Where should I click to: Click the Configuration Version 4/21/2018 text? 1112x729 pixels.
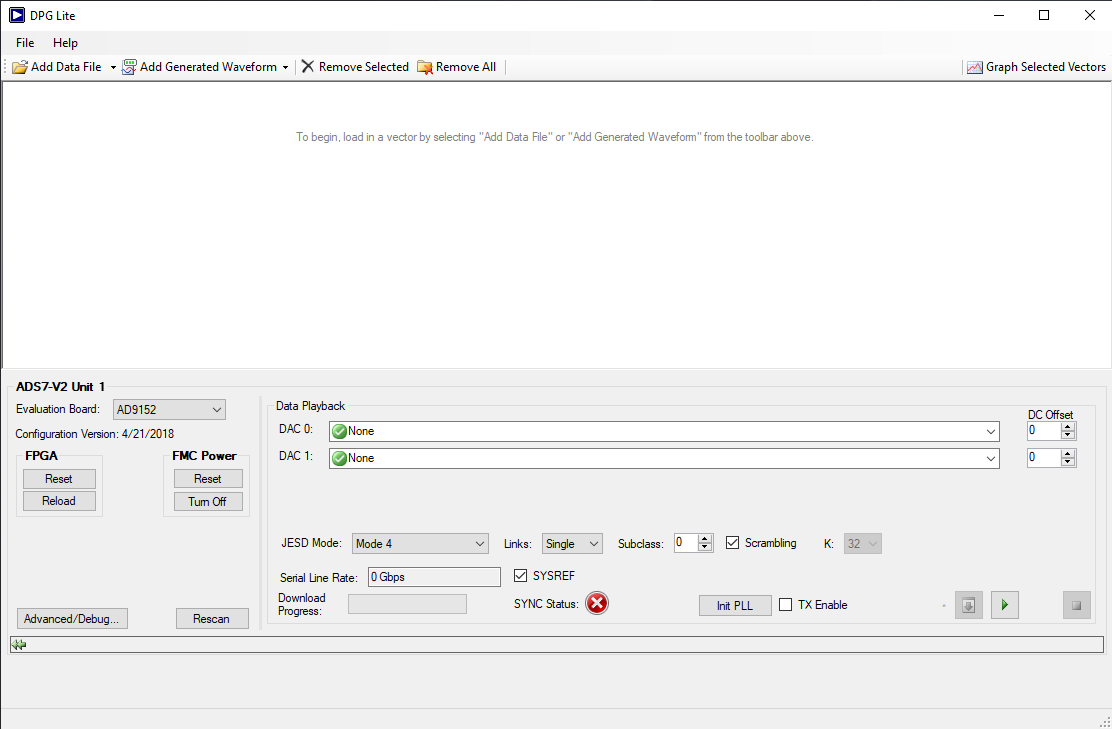(94, 434)
